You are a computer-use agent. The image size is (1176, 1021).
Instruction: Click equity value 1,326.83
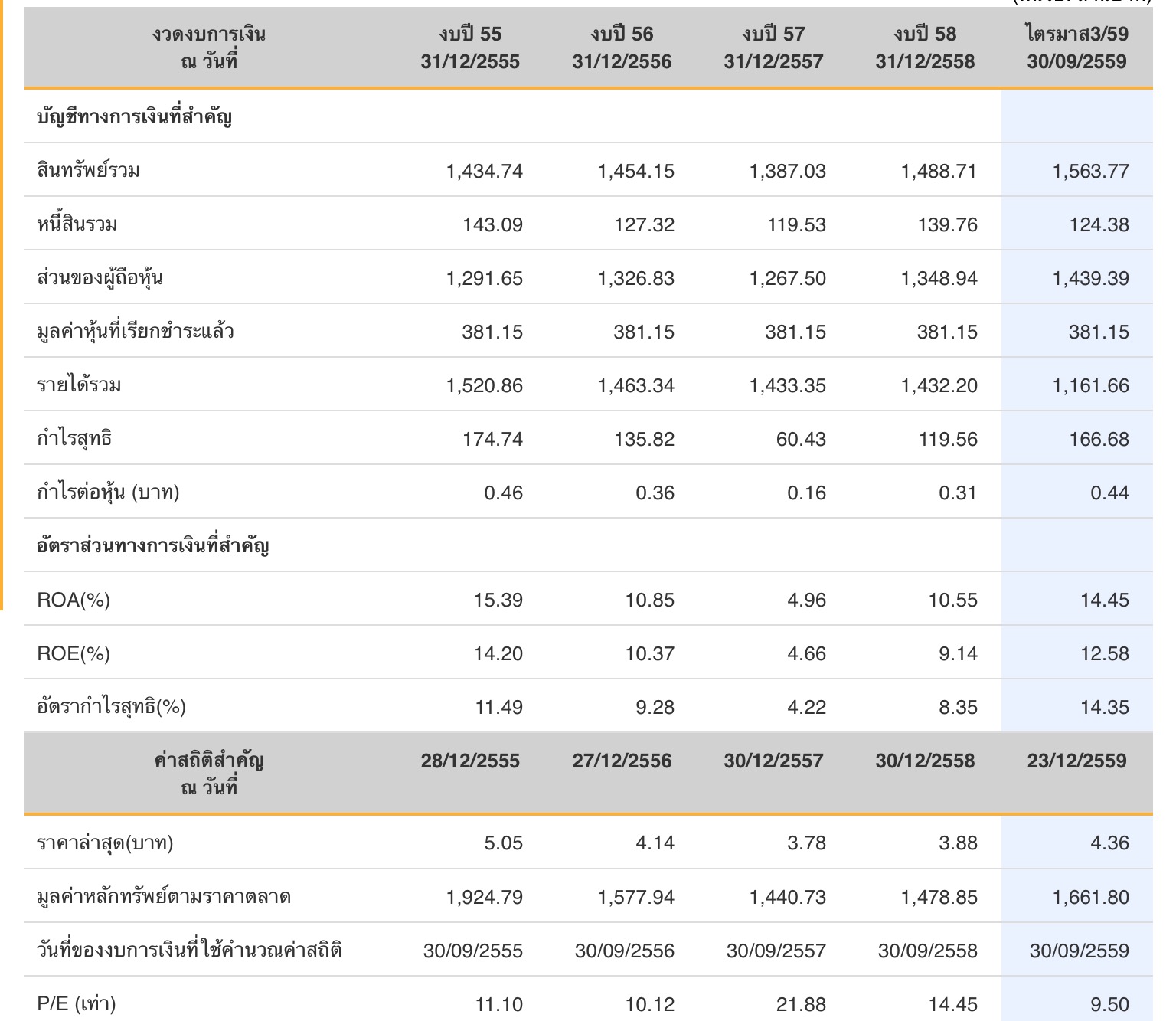click(636, 278)
